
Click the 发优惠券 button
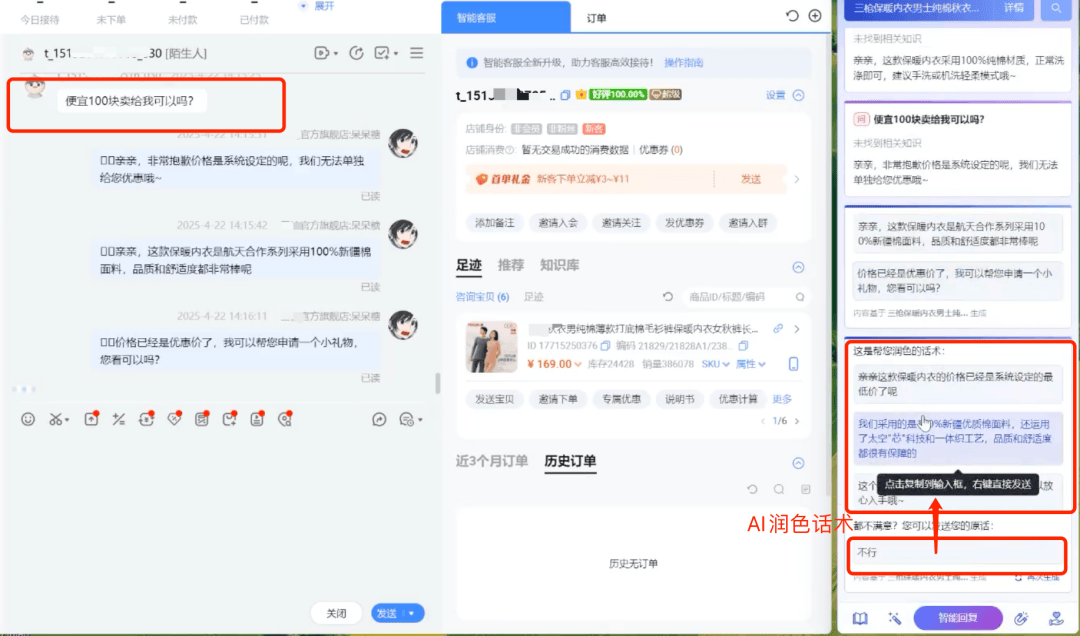tap(686, 223)
